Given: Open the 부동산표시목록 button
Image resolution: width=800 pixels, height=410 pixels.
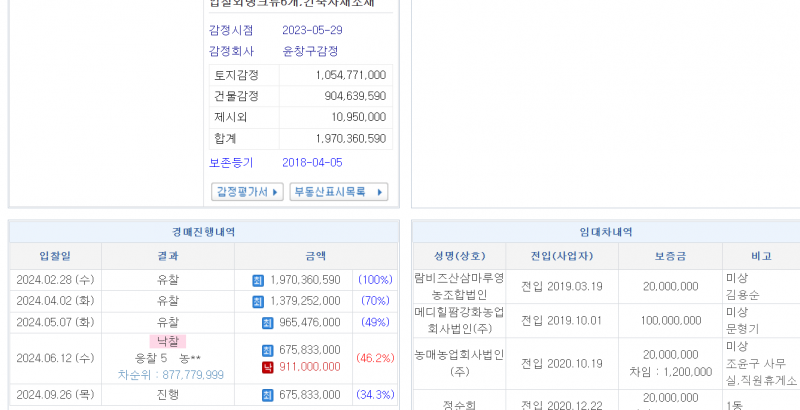Looking at the screenshot, I should pos(338,192).
